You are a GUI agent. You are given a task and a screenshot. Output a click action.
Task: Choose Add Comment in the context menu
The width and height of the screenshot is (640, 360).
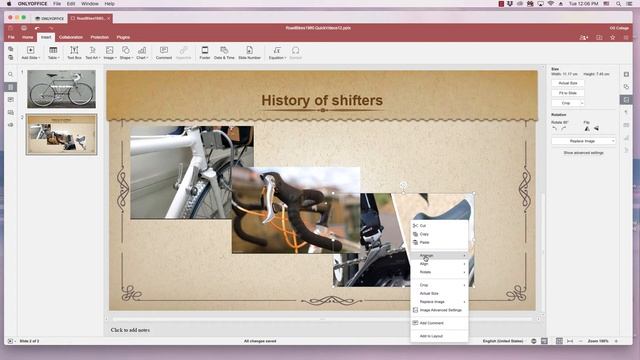[x=439, y=323]
